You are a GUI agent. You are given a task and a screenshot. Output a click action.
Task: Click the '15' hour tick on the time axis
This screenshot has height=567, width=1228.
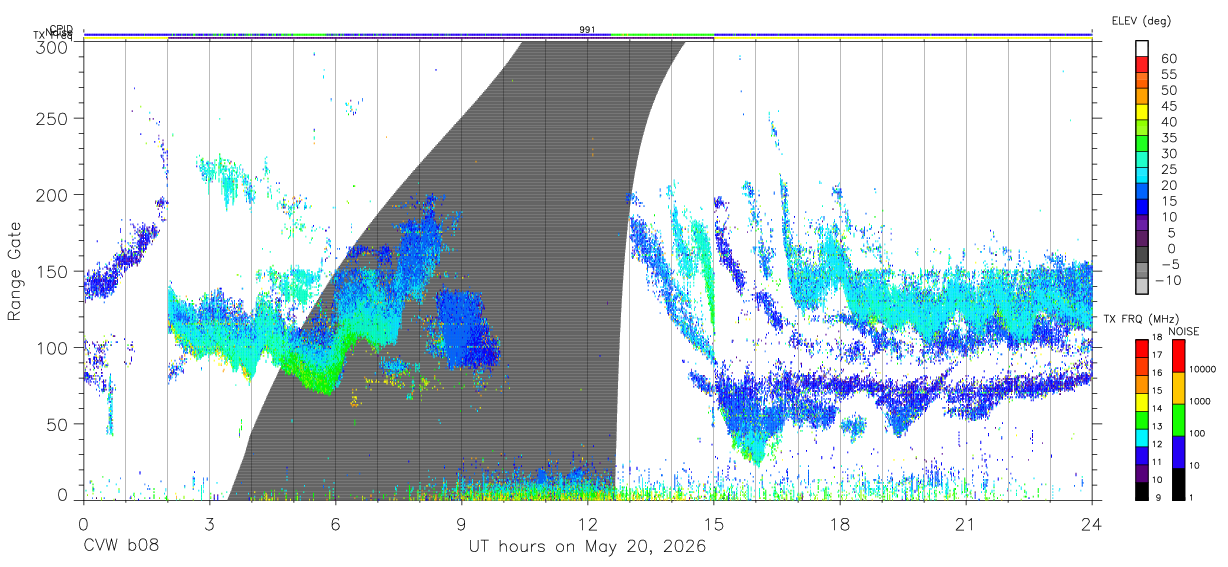tap(714, 523)
